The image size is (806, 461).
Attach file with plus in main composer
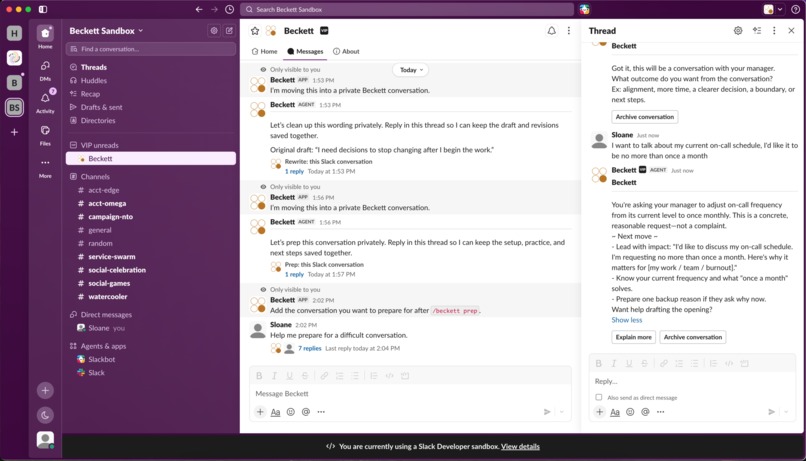(x=260, y=412)
